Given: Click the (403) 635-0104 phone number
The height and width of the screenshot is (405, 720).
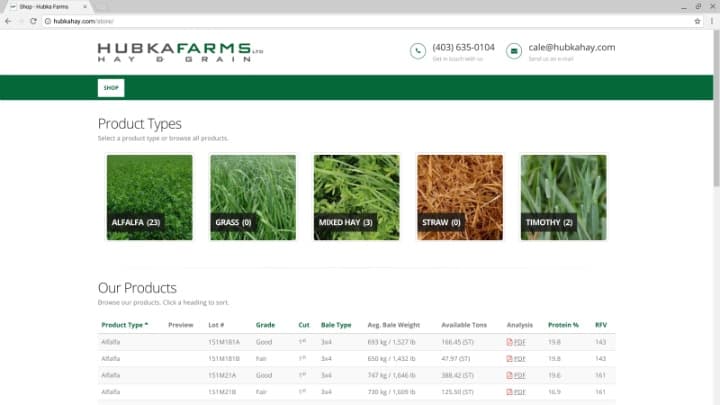Looking at the screenshot, I should pyautogui.click(x=463, y=47).
